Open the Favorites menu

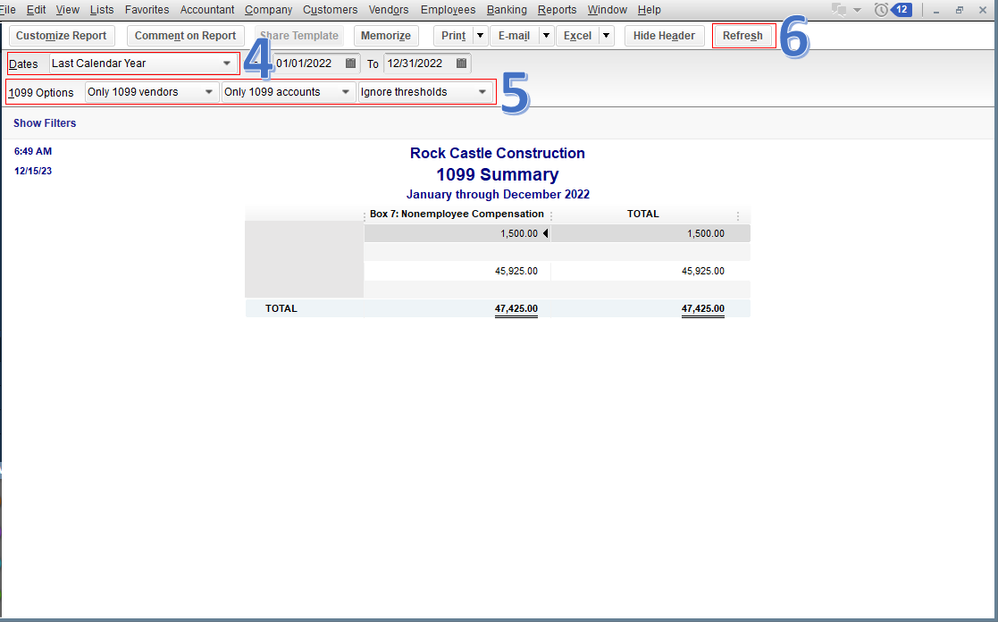(x=147, y=10)
